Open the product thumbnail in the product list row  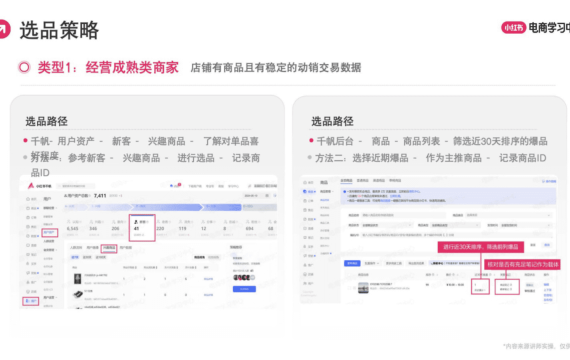tap(363, 288)
